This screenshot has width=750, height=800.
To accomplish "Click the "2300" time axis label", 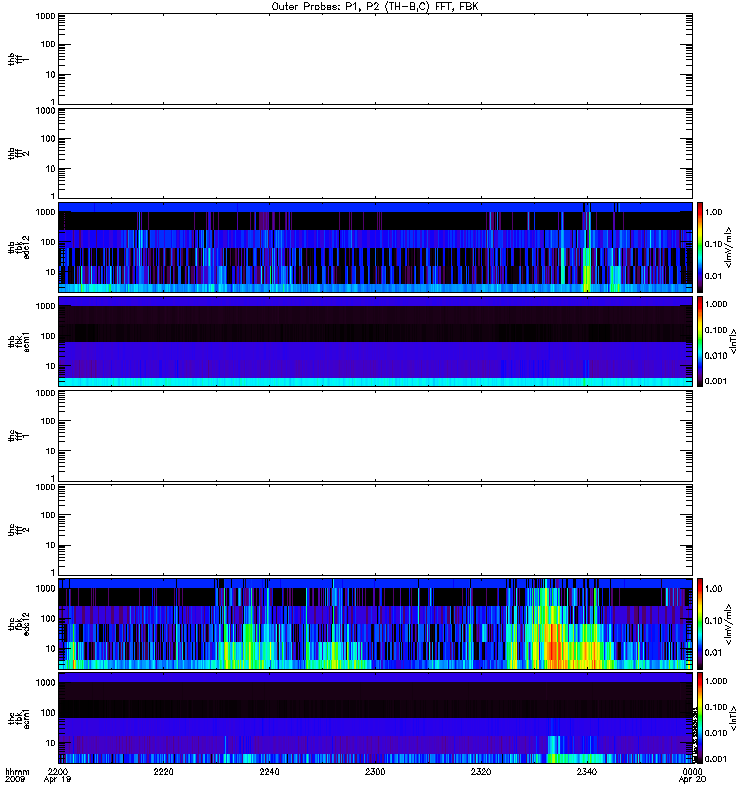I will coord(375,772).
